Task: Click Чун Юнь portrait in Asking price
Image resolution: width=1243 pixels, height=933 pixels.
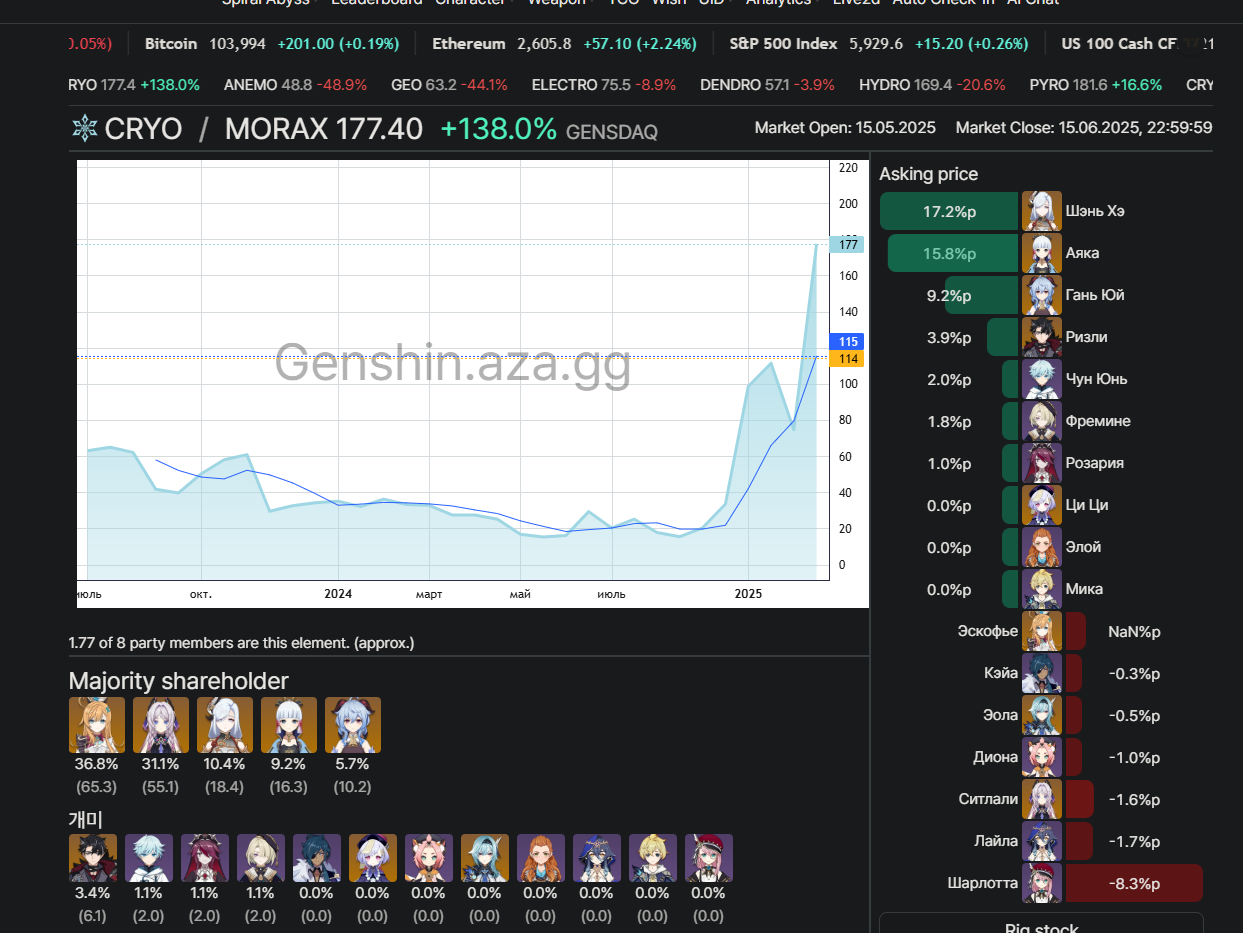Action: 1042,379
